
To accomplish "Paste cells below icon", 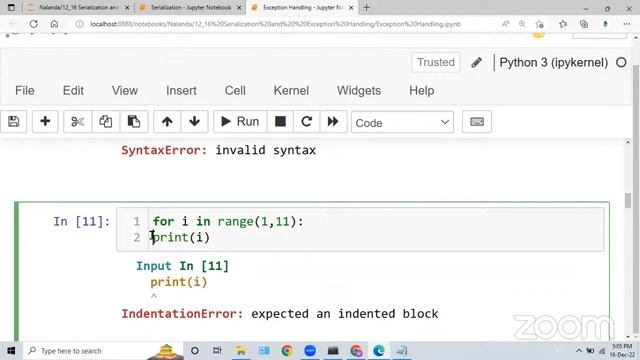I will pyautogui.click(x=134, y=122).
